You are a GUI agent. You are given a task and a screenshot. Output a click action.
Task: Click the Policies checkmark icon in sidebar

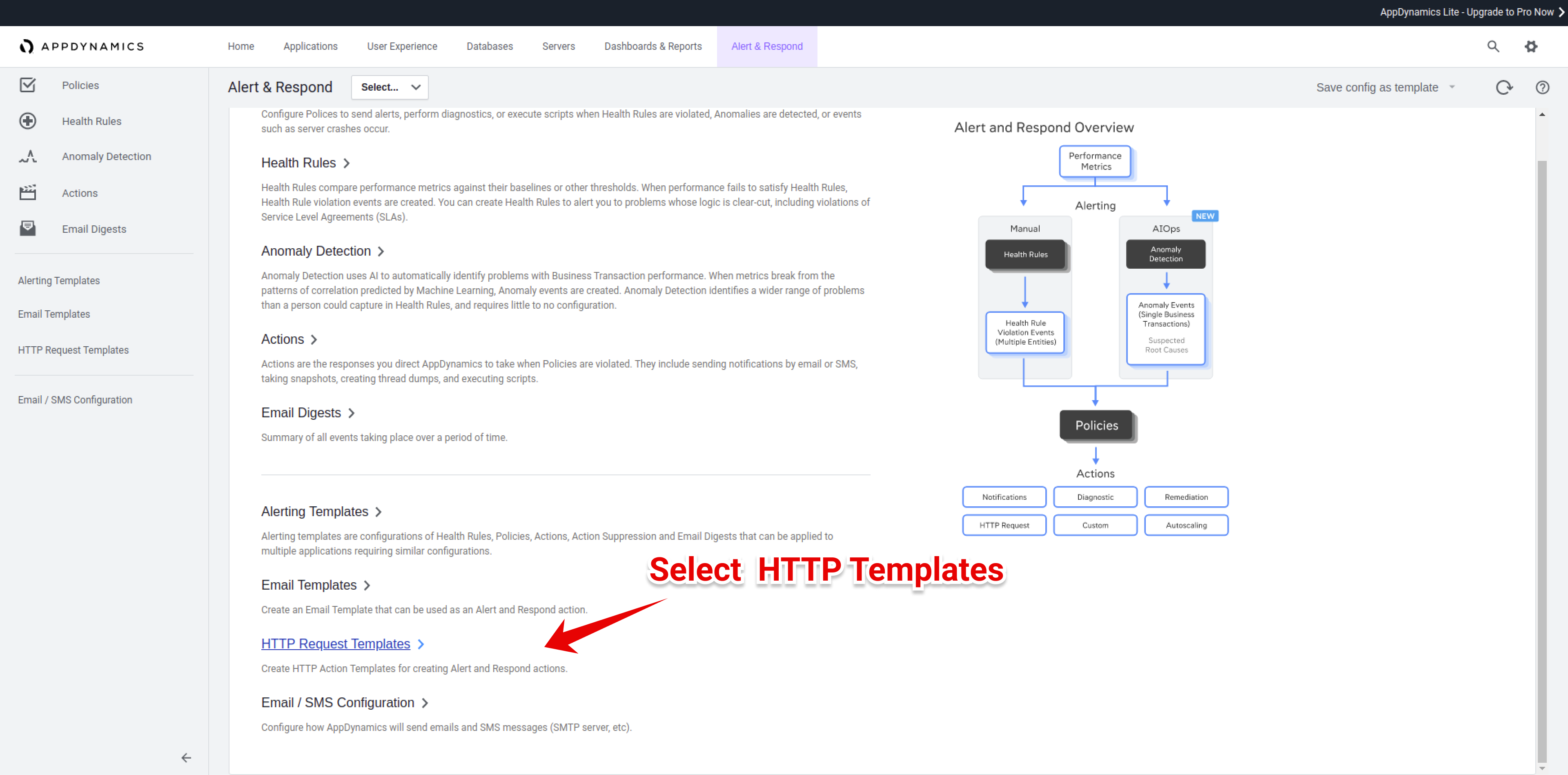pos(27,85)
